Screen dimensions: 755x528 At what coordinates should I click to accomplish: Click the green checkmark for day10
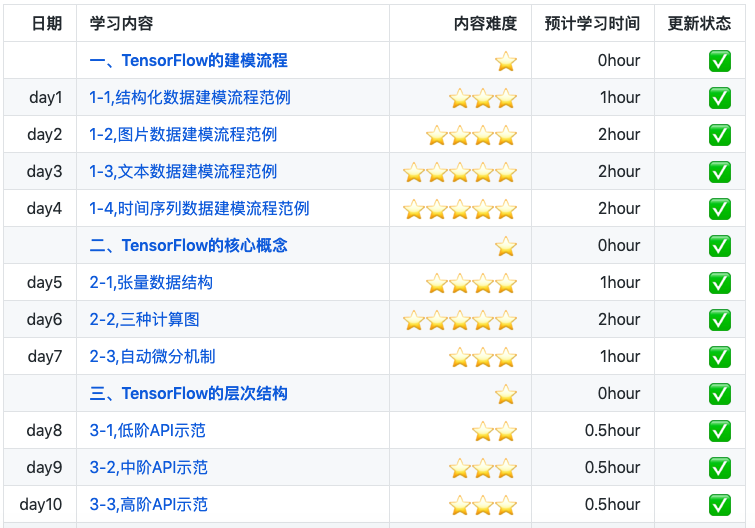tap(719, 505)
